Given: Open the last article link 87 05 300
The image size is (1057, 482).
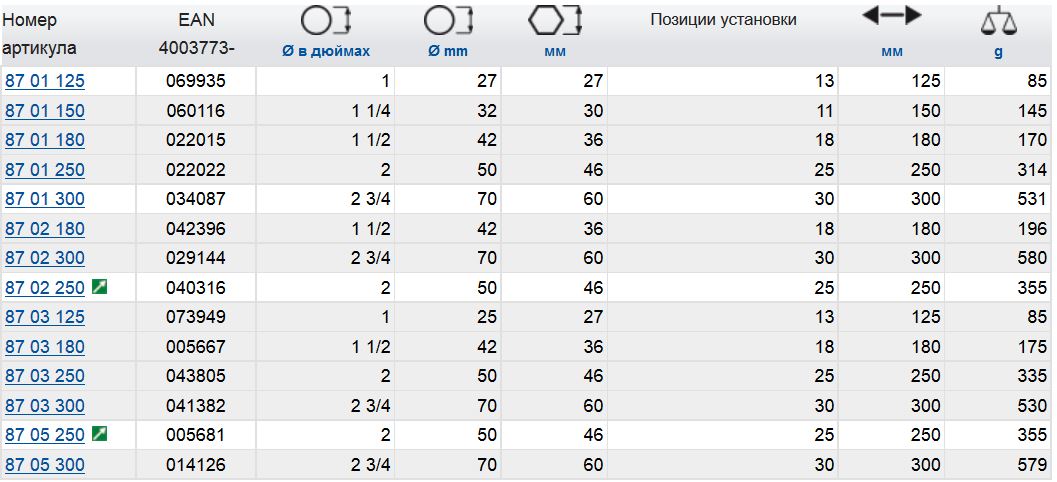Looking at the screenshot, I should click(45, 465).
